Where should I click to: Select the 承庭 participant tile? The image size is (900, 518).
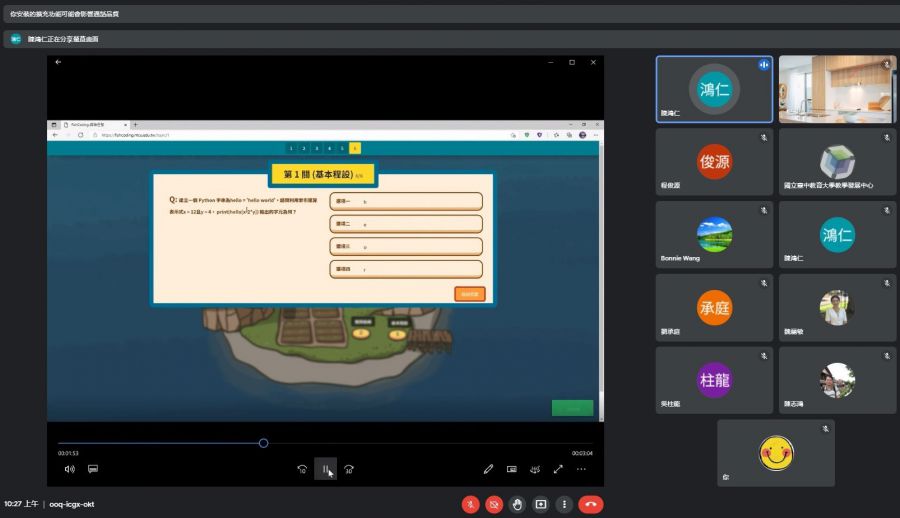pos(714,307)
